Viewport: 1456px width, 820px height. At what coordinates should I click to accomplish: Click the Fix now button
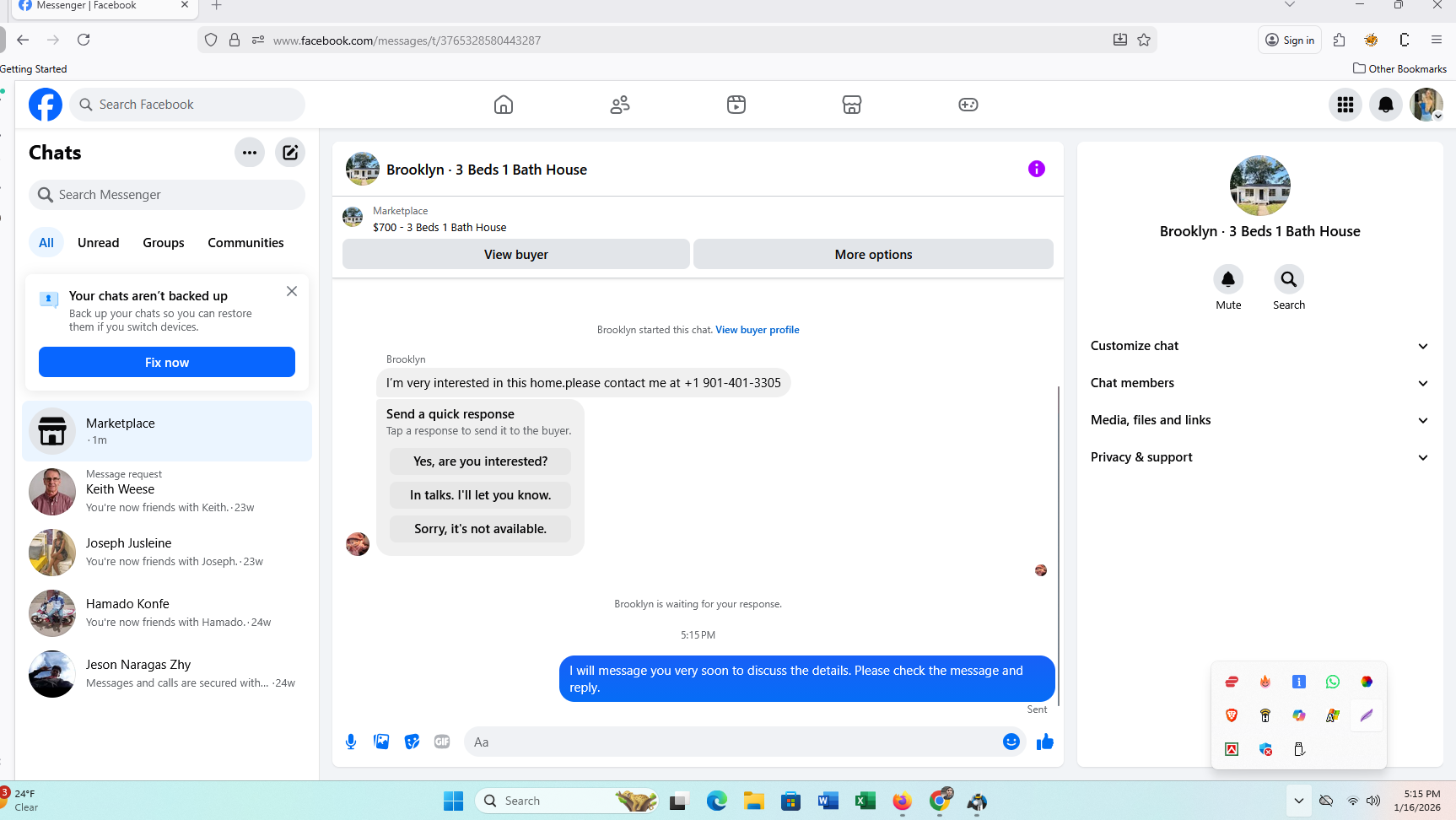[167, 362]
